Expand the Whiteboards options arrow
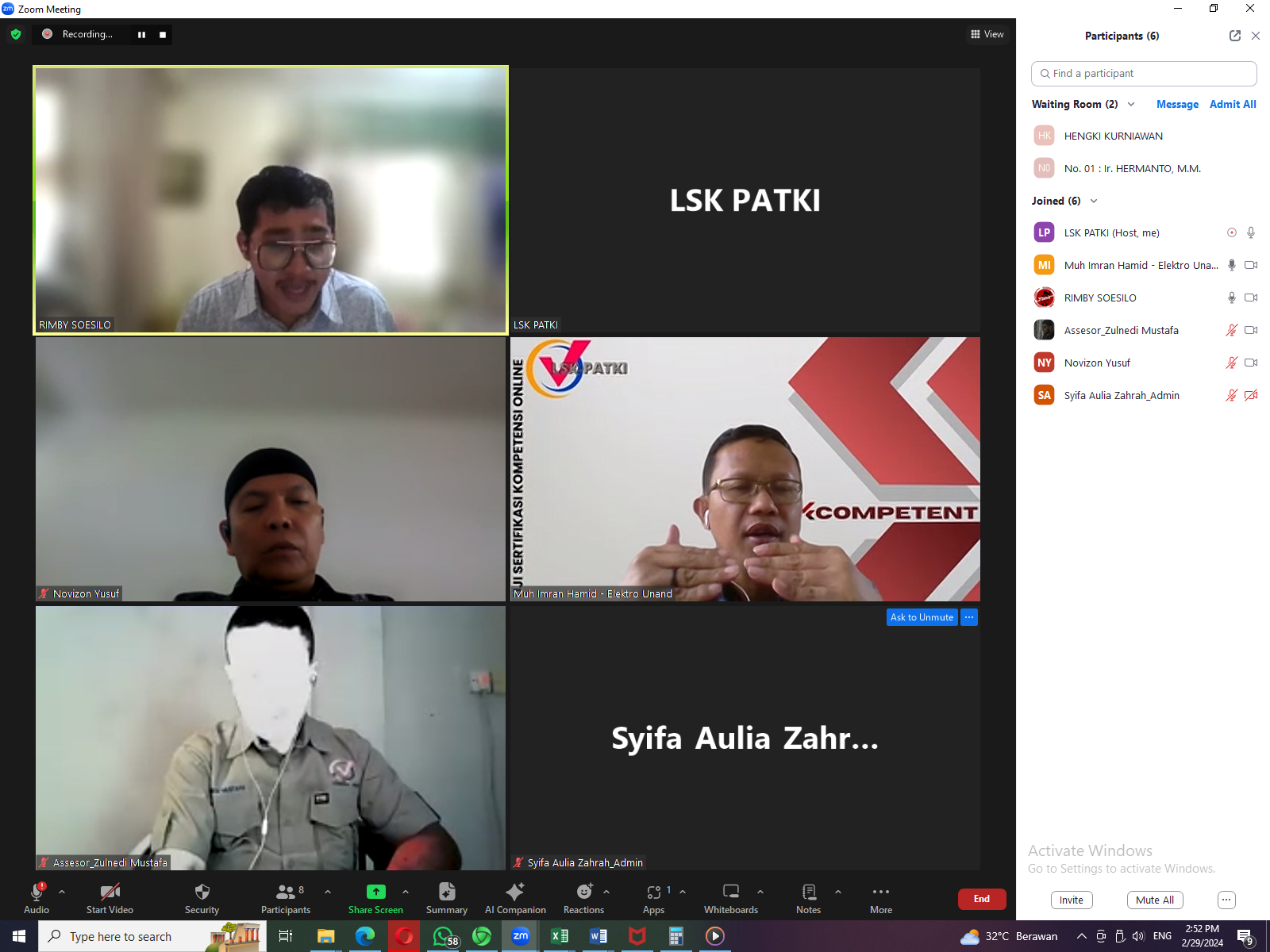Screen dimensions: 1270x952 [760, 892]
